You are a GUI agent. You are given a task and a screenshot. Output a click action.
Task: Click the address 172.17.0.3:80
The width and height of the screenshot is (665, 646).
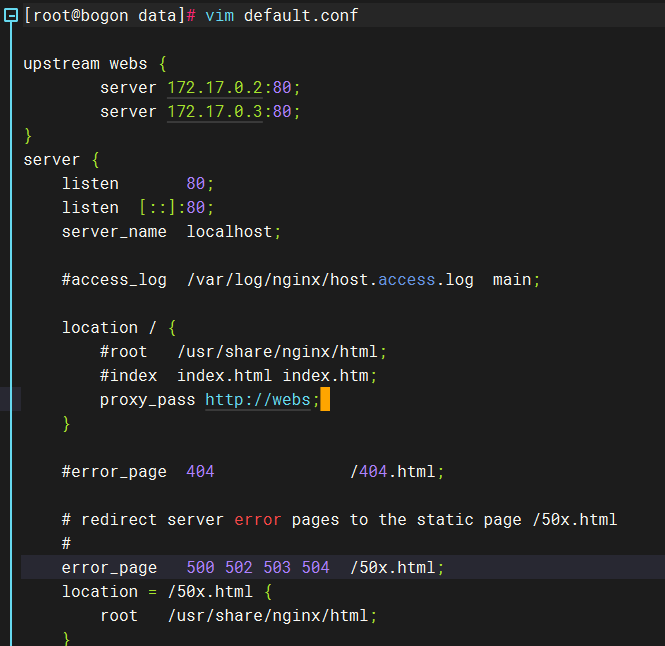(229, 112)
